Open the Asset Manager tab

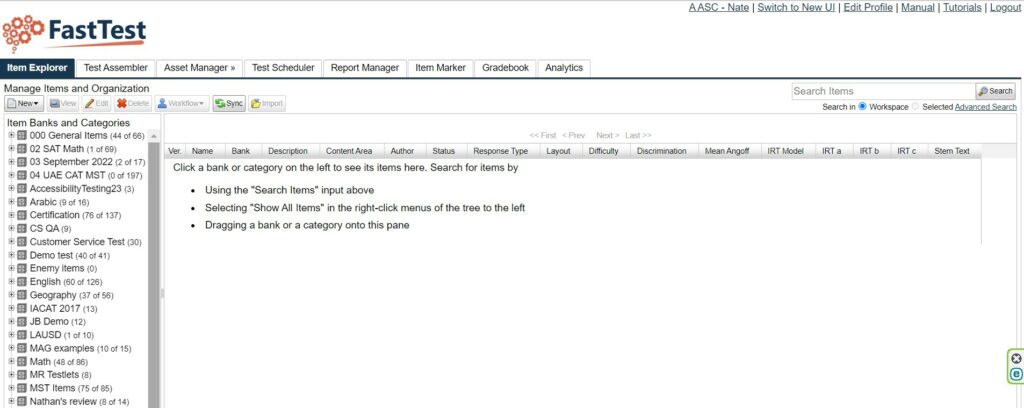point(199,68)
